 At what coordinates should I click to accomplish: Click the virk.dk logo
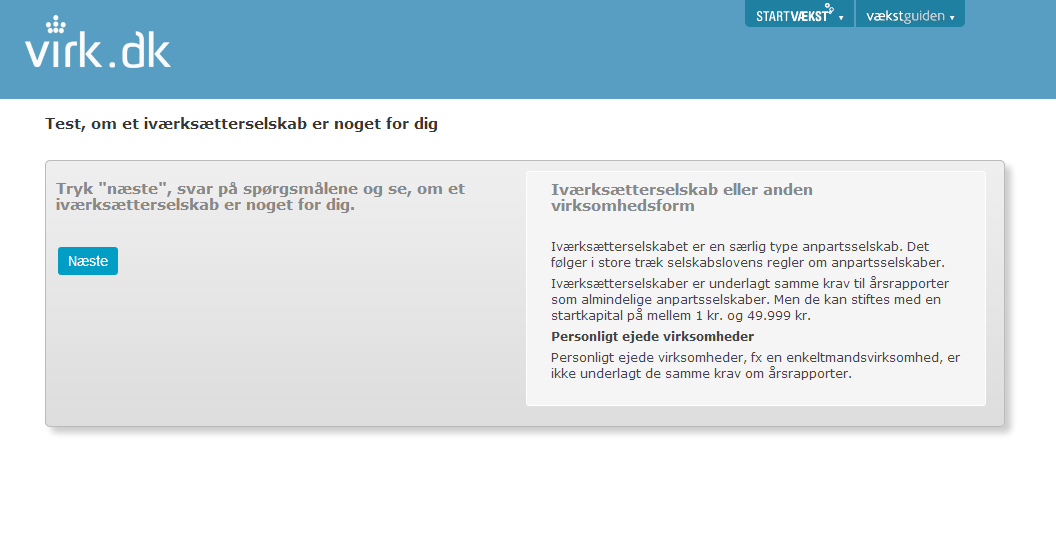pyautogui.click(x=97, y=51)
